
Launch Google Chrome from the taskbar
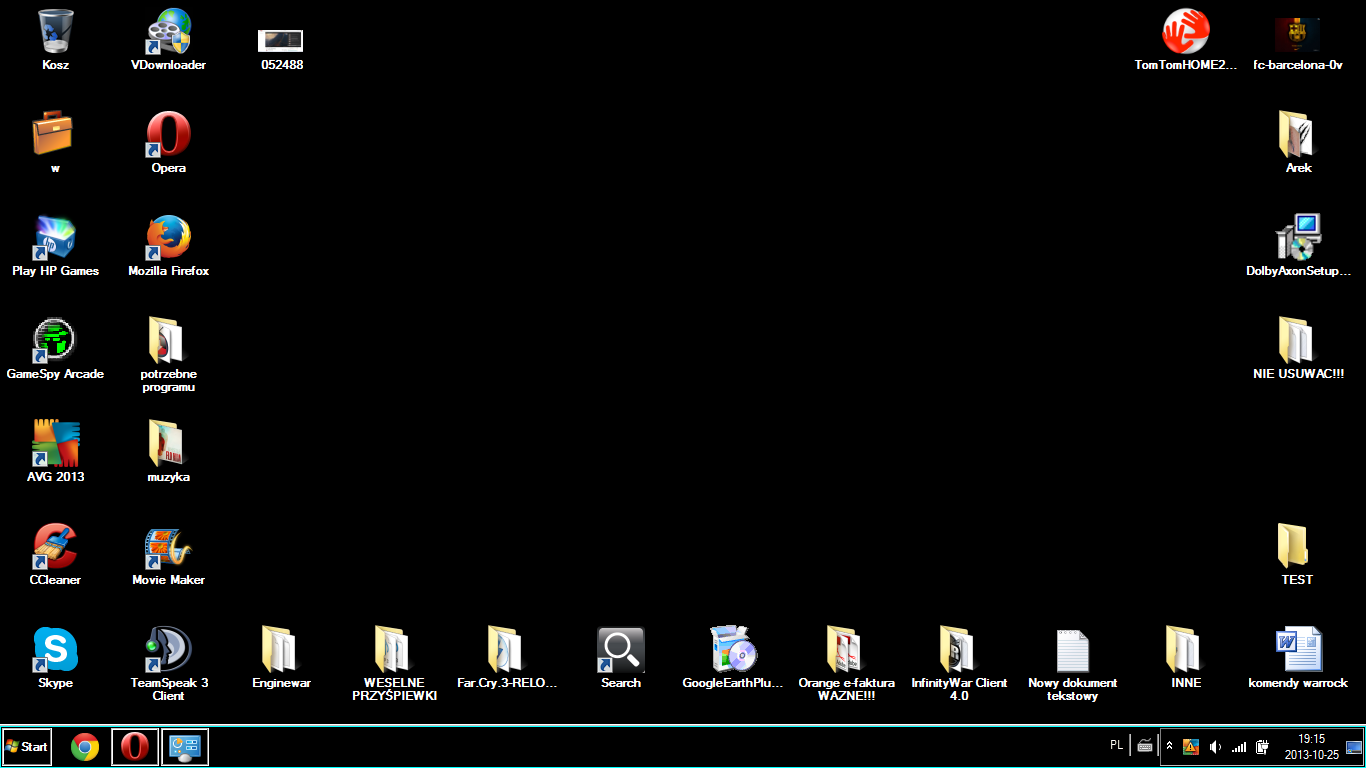(85, 747)
